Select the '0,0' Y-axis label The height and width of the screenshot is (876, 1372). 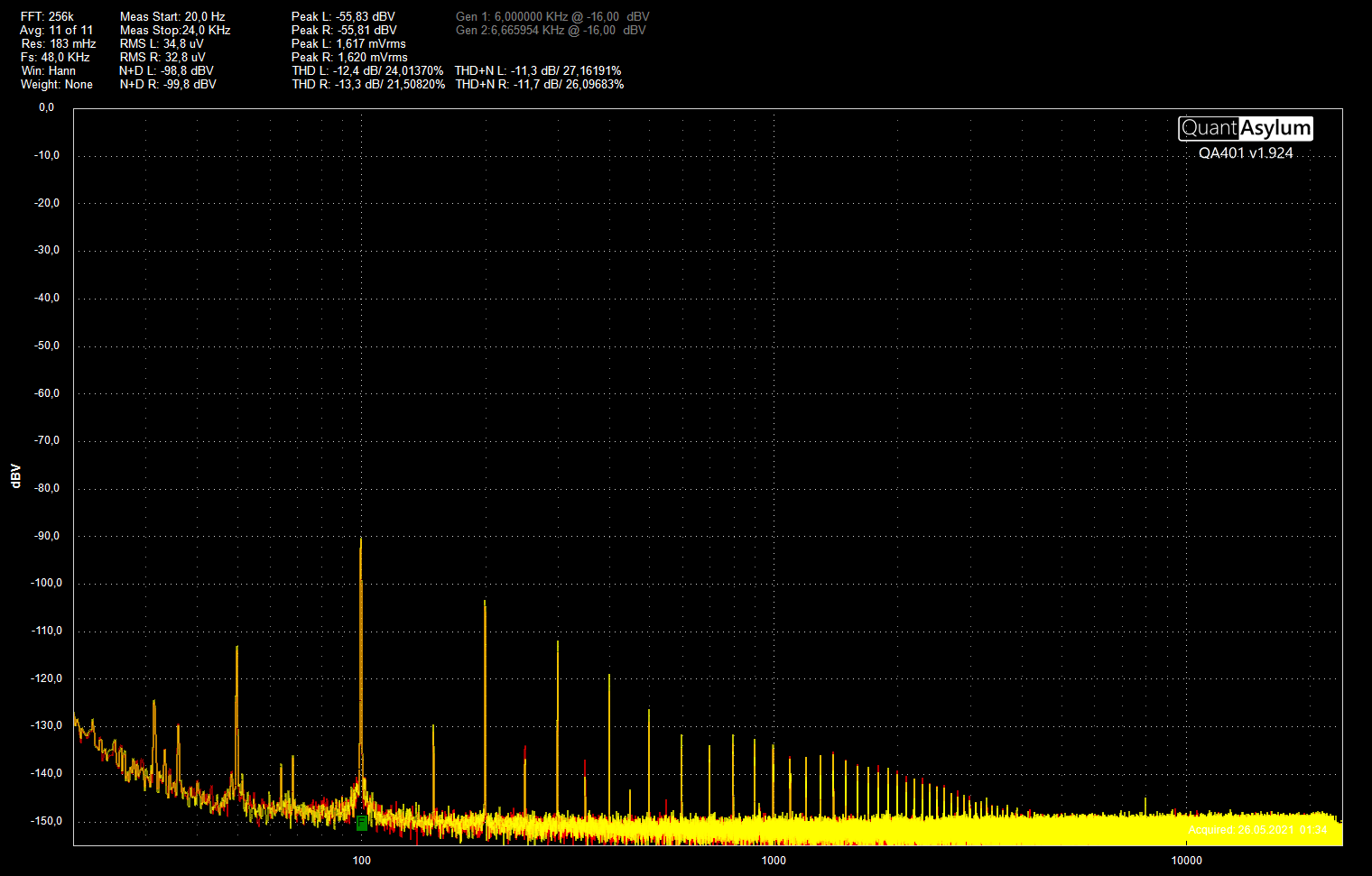click(46, 107)
